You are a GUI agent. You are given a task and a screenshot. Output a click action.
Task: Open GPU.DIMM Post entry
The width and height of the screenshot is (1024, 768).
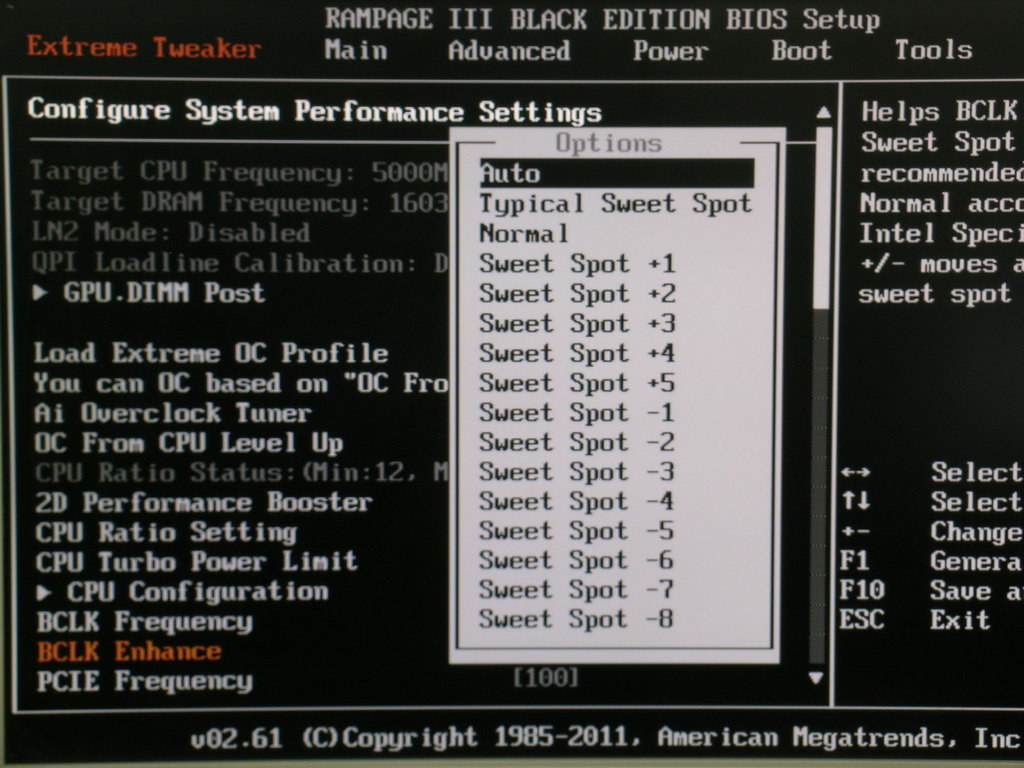(x=164, y=293)
